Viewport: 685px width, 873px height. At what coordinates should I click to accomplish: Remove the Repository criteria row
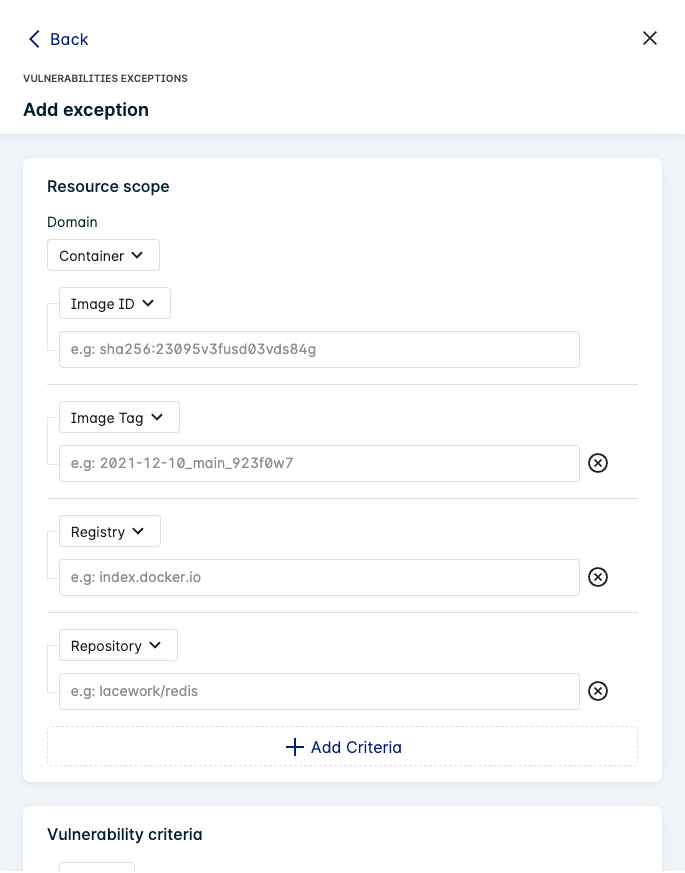click(x=598, y=691)
